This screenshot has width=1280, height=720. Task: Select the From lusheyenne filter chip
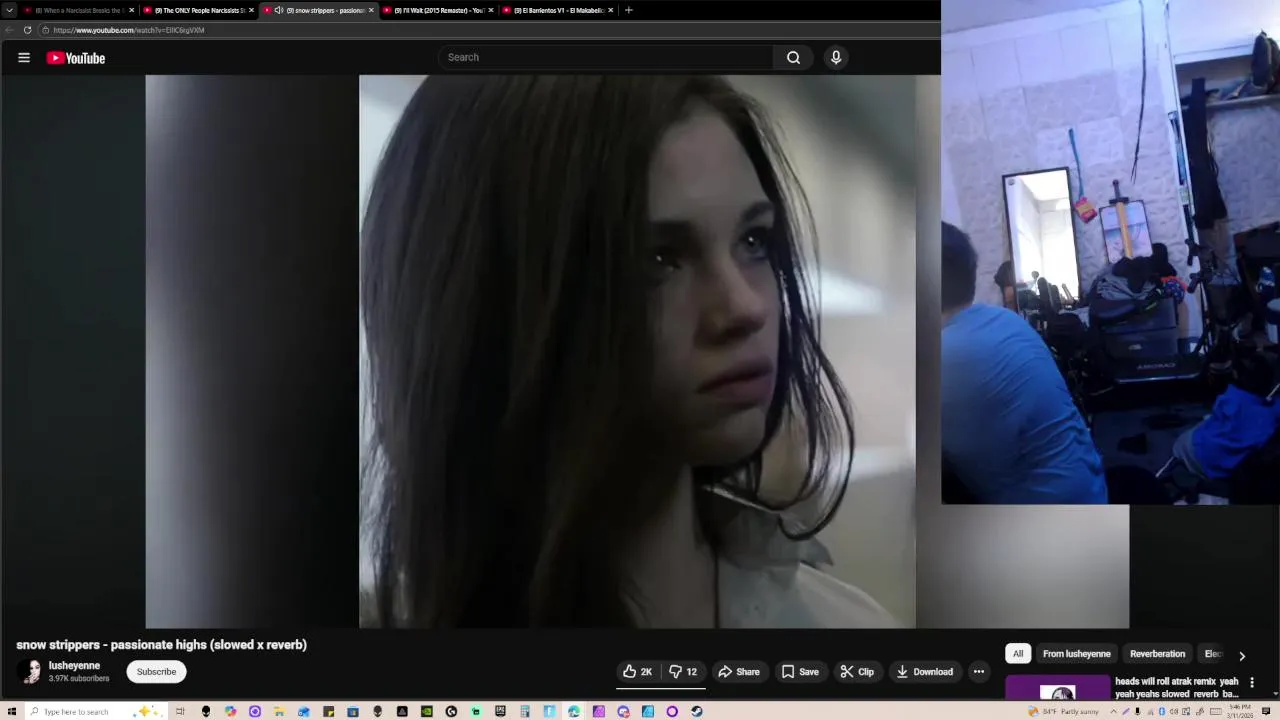coord(1076,654)
